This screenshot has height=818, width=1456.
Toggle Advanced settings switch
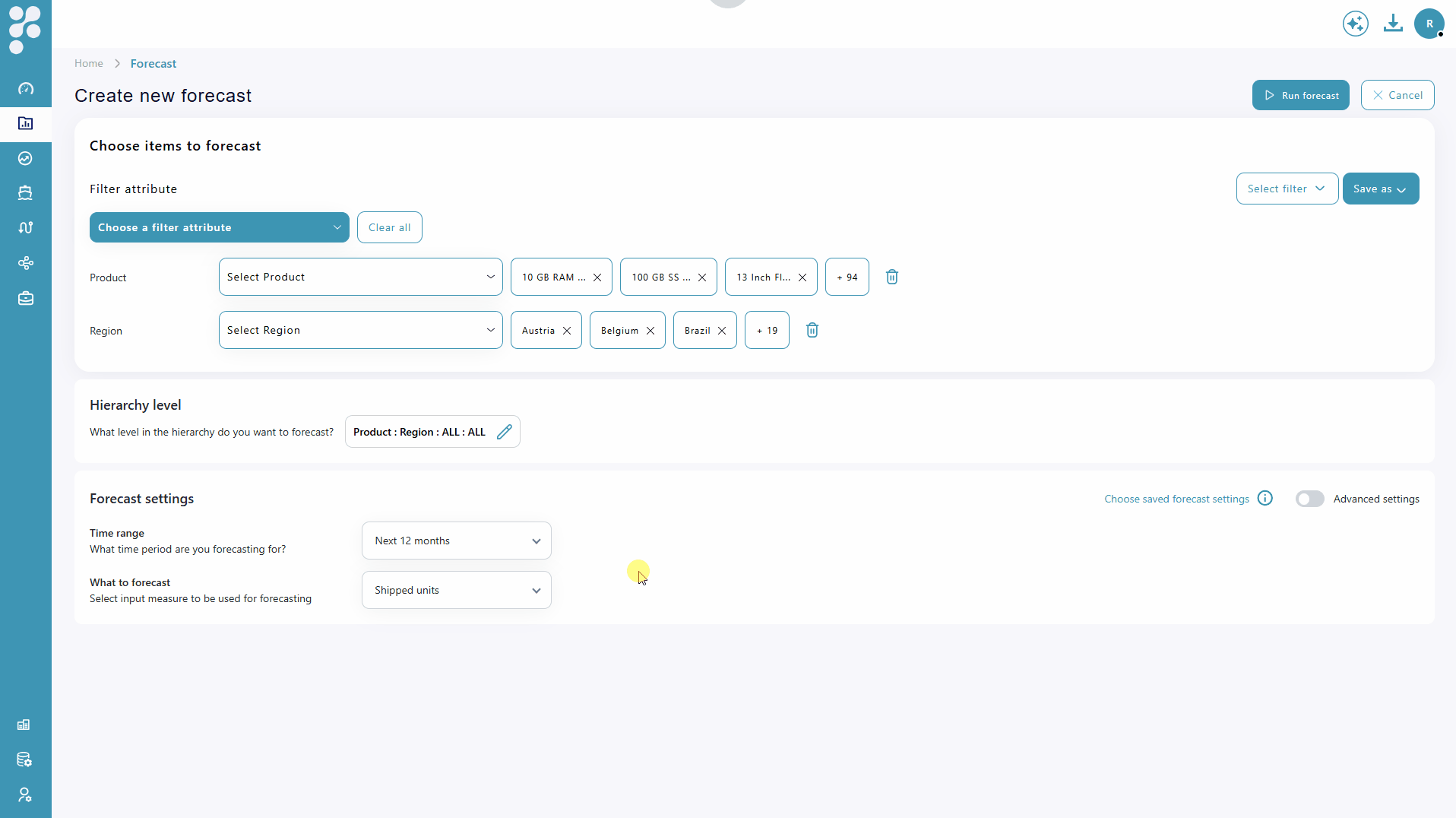(x=1310, y=499)
